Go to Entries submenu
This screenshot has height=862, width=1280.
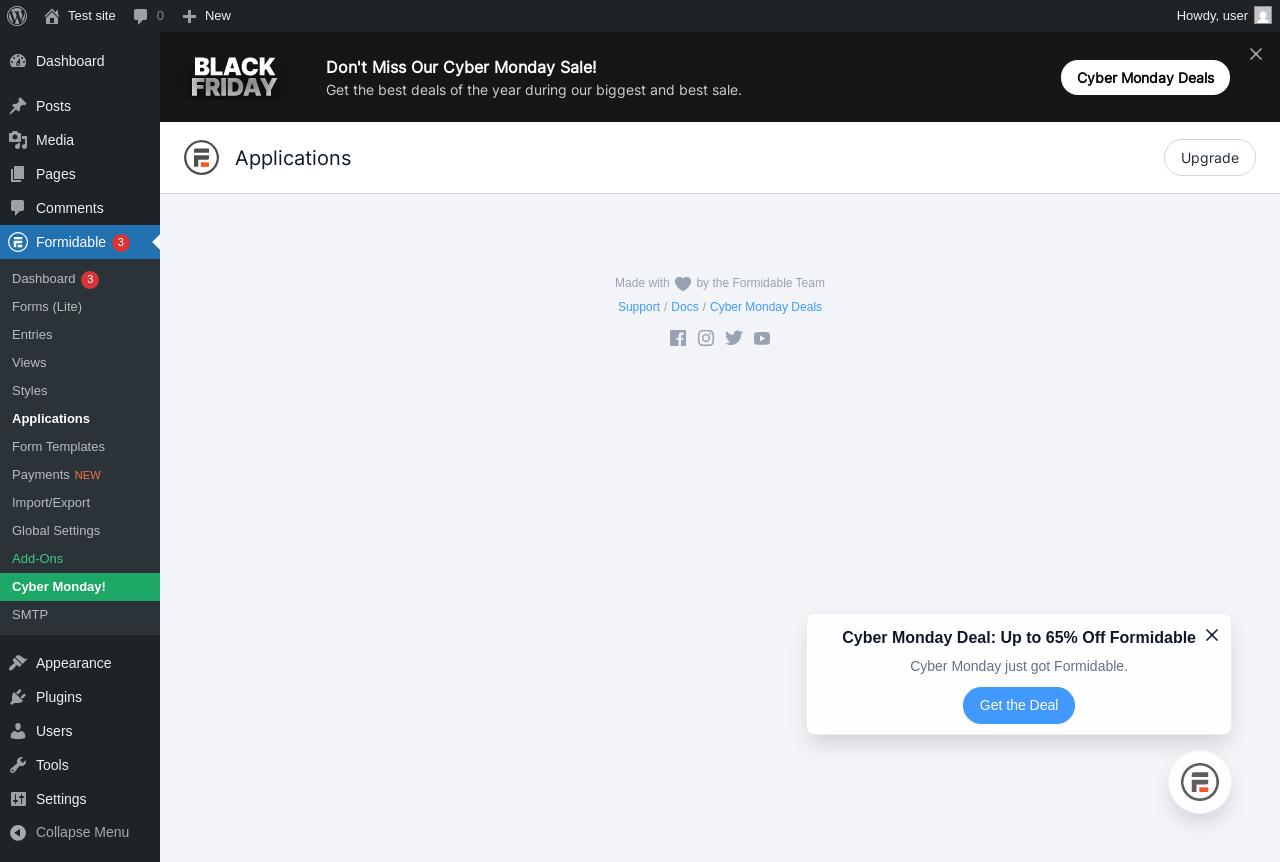80,335
